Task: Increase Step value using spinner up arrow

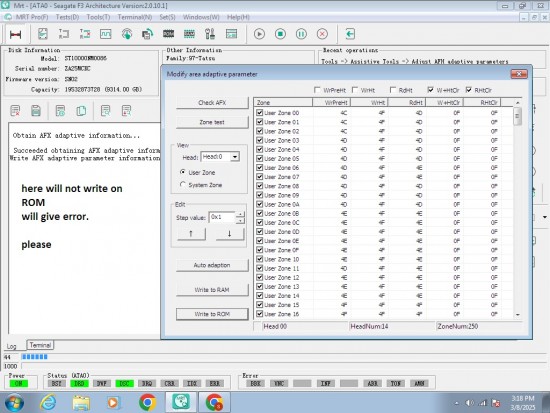Action: (x=240, y=214)
